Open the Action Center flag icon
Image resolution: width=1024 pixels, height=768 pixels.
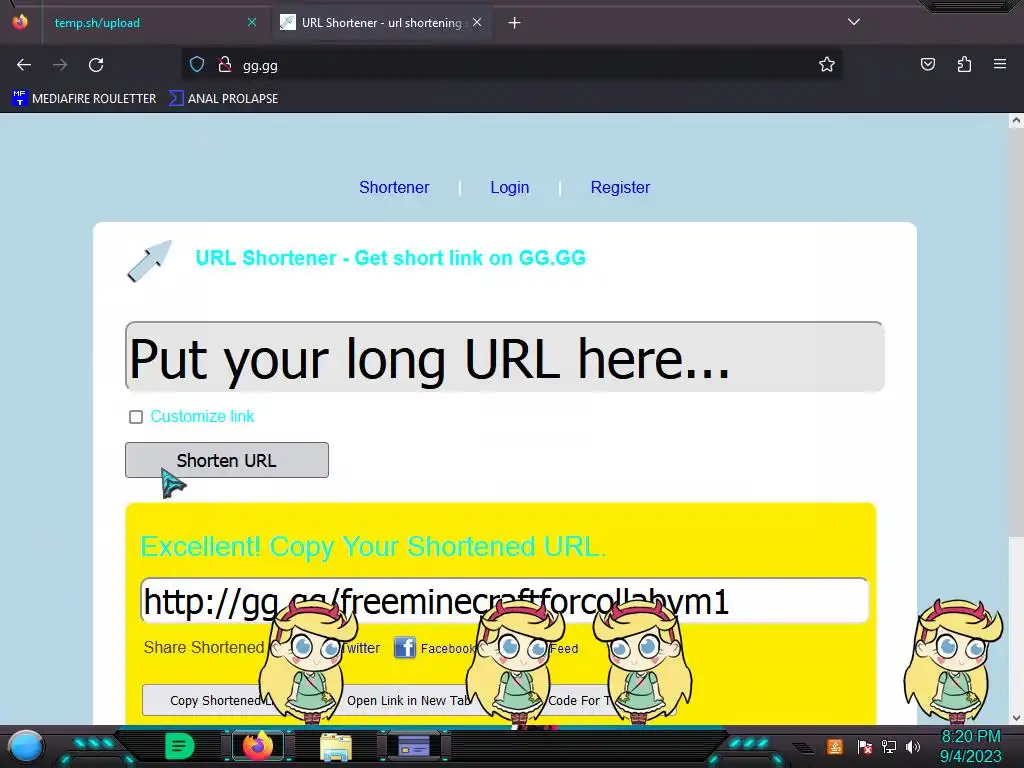[x=865, y=746]
